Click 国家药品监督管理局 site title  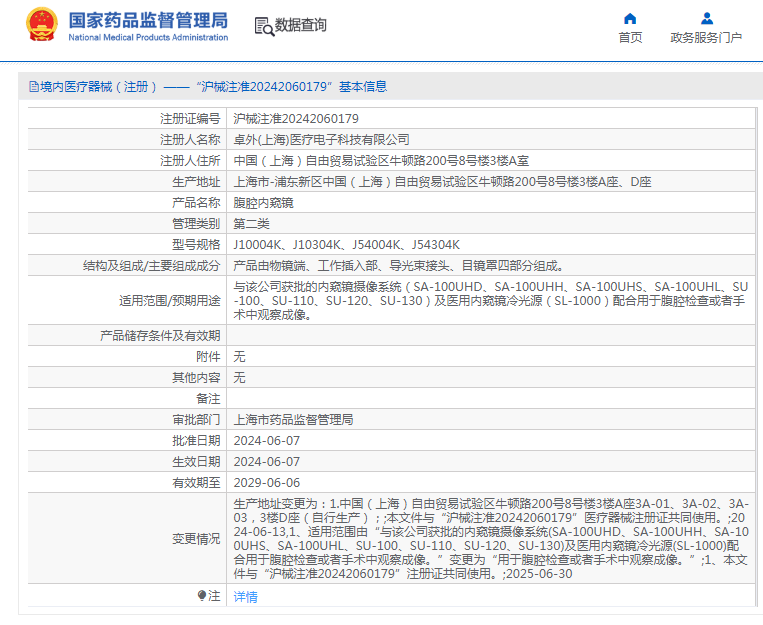click(148, 20)
